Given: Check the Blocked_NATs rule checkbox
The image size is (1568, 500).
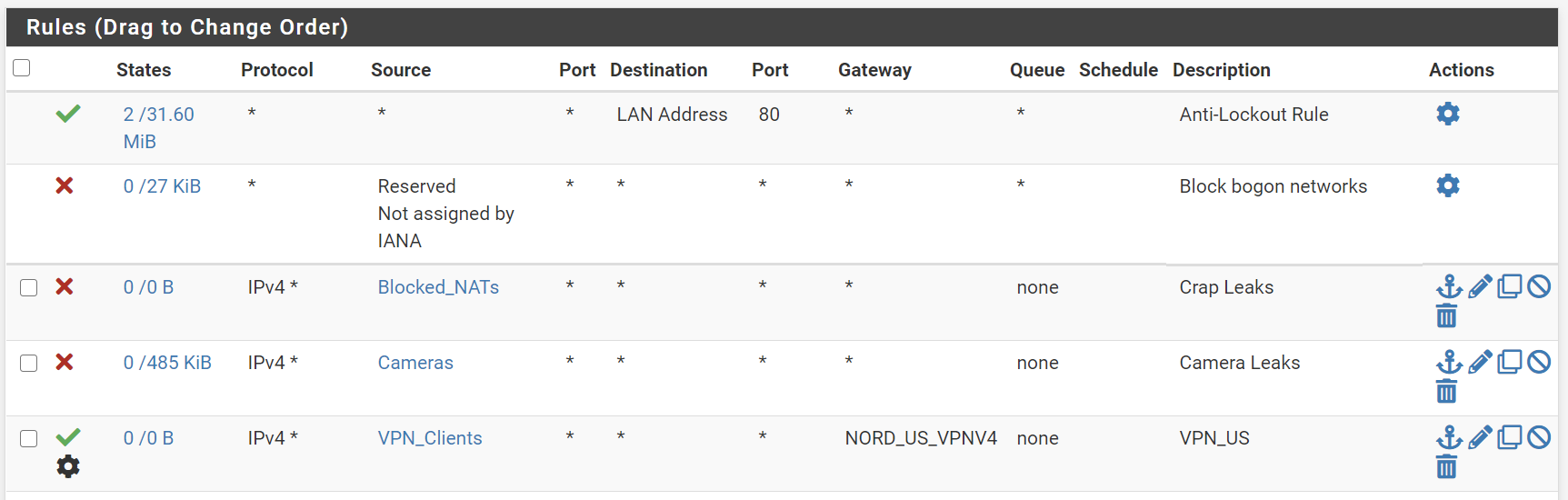Looking at the screenshot, I should (x=29, y=287).
